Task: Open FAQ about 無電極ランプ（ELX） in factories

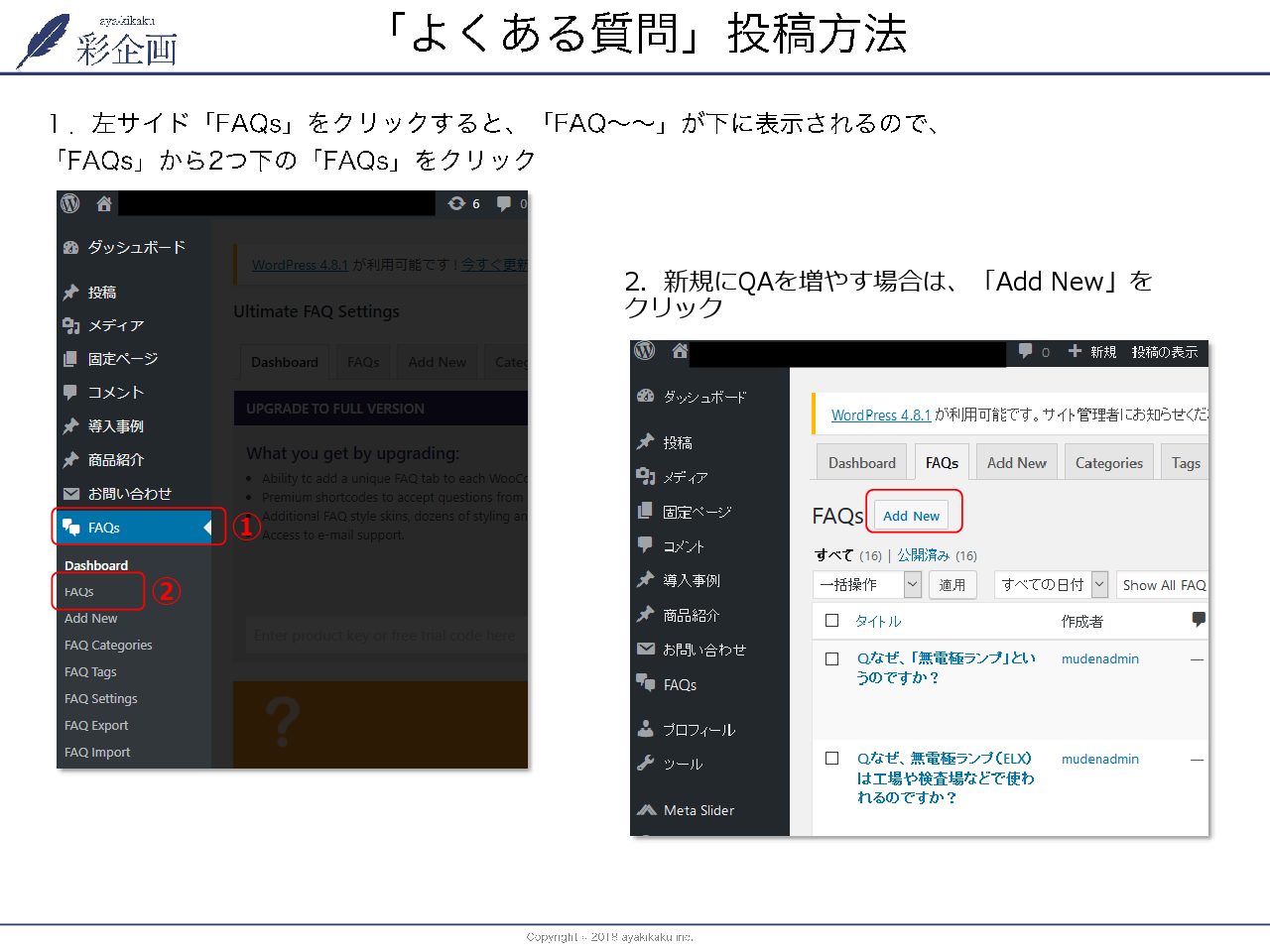Action: [946, 777]
